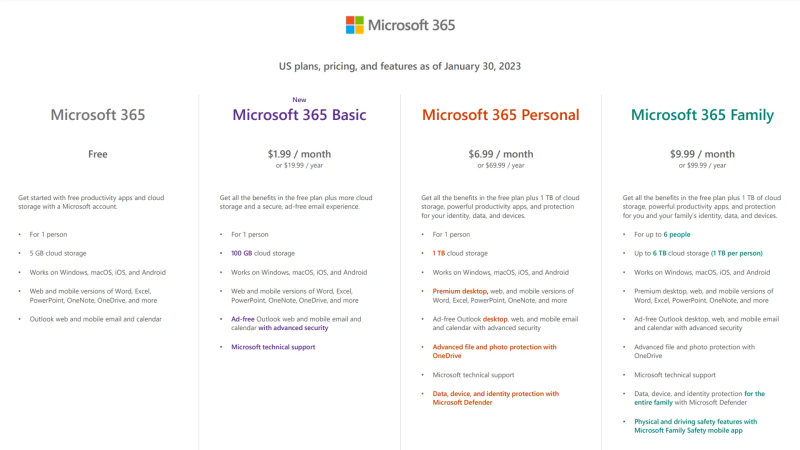Select the free Microsoft 365 plan heading

[x=98, y=115]
